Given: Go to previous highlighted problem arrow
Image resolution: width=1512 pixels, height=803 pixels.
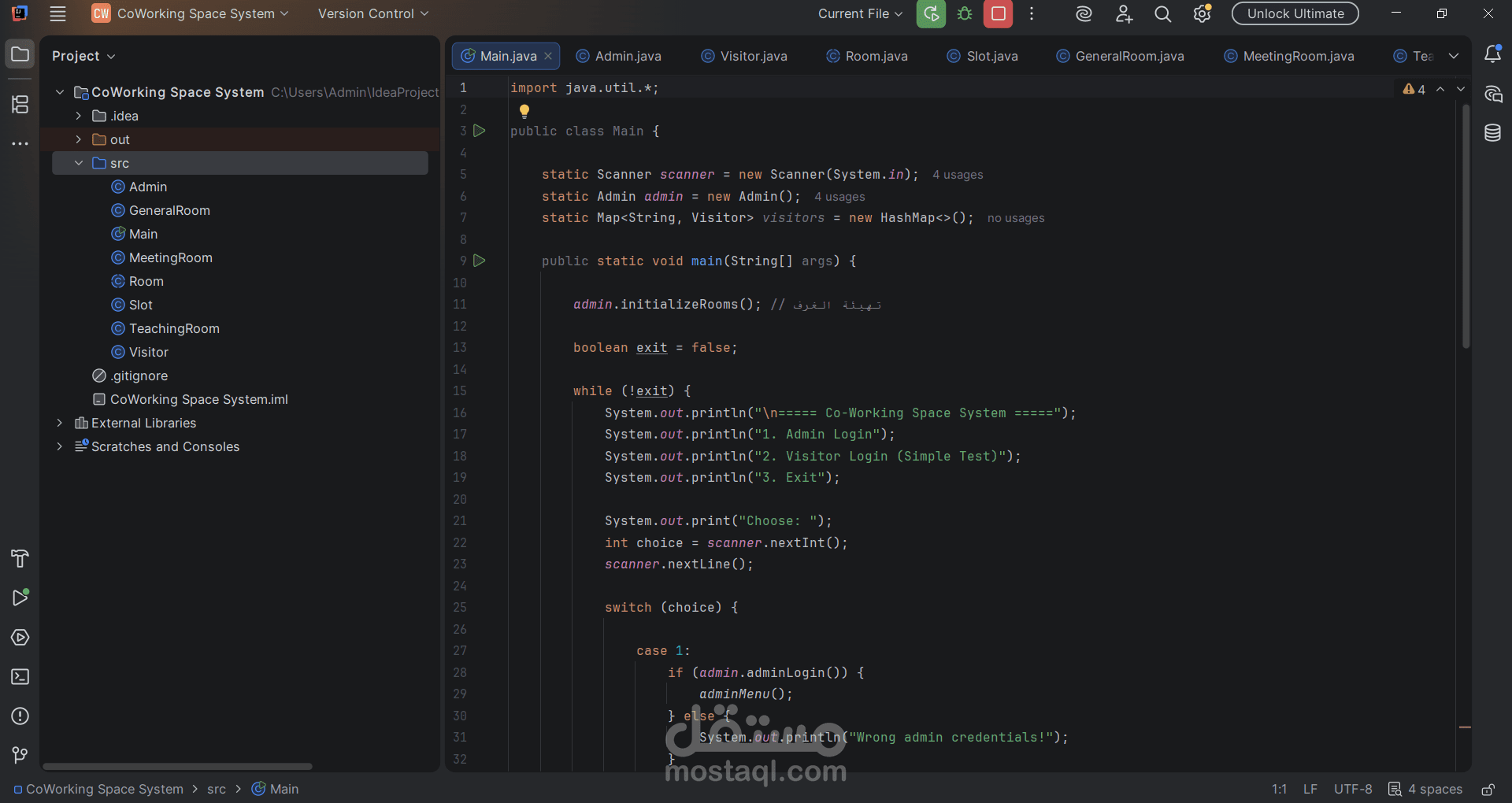Looking at the screenshot, I should coord(1440,89).
